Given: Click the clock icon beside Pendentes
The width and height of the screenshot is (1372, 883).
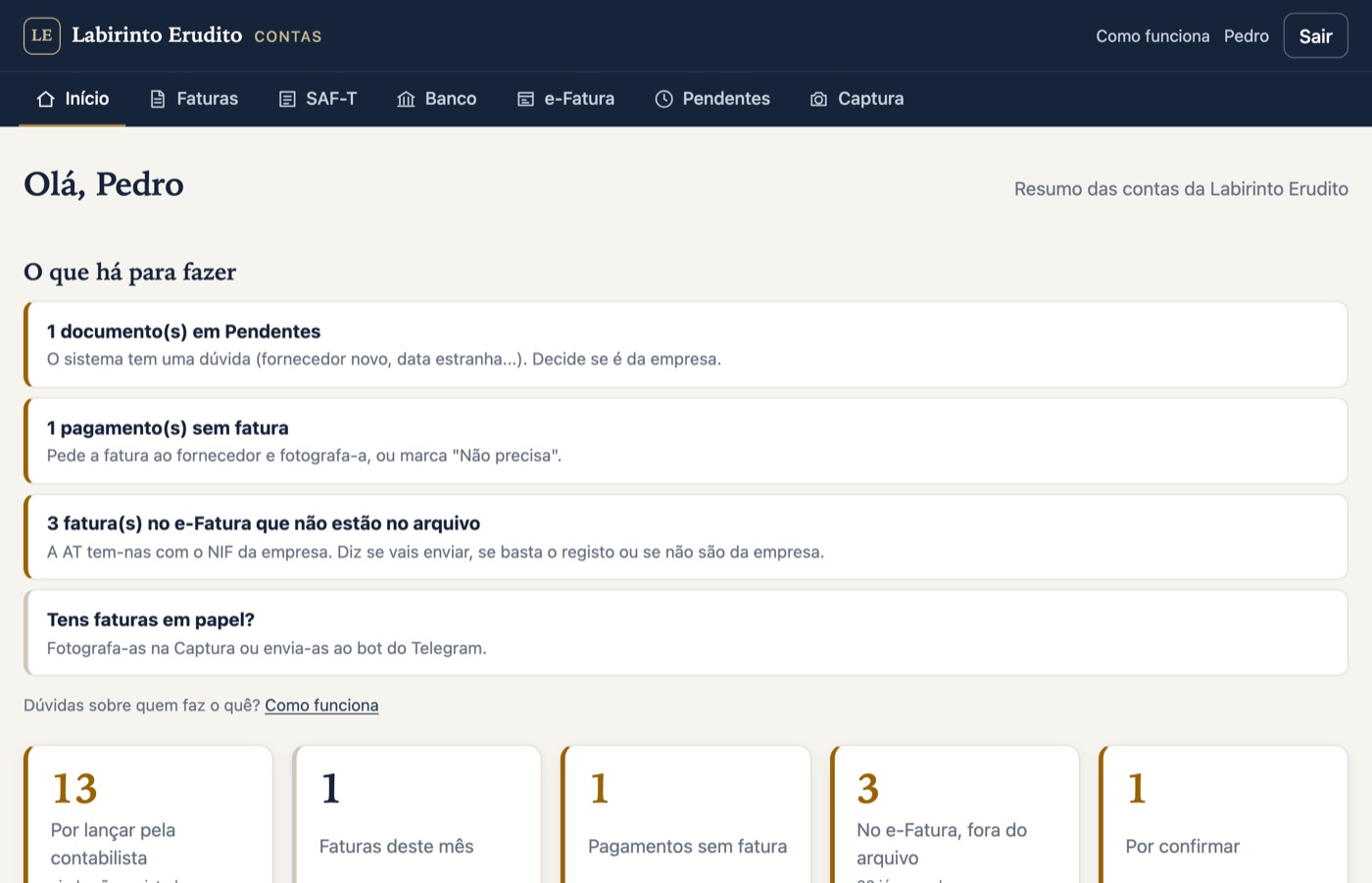Looking at the screenshot, I should [x=663, y=99].
